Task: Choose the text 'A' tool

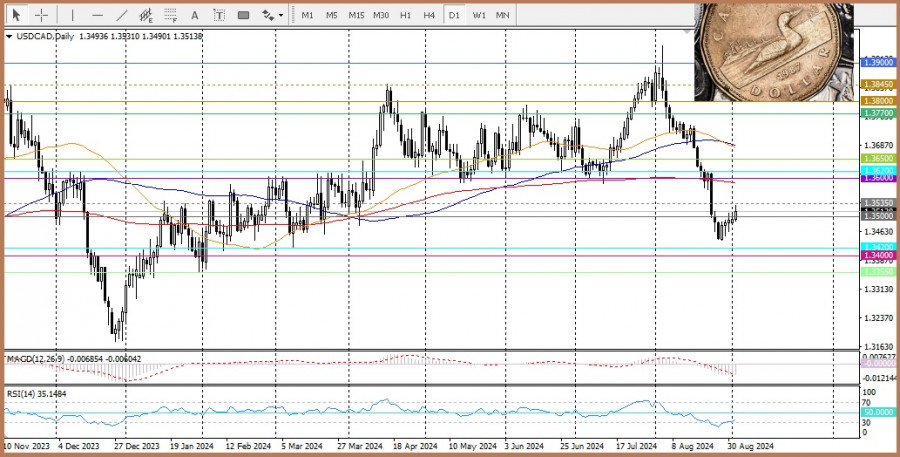Action: [194, 15]
